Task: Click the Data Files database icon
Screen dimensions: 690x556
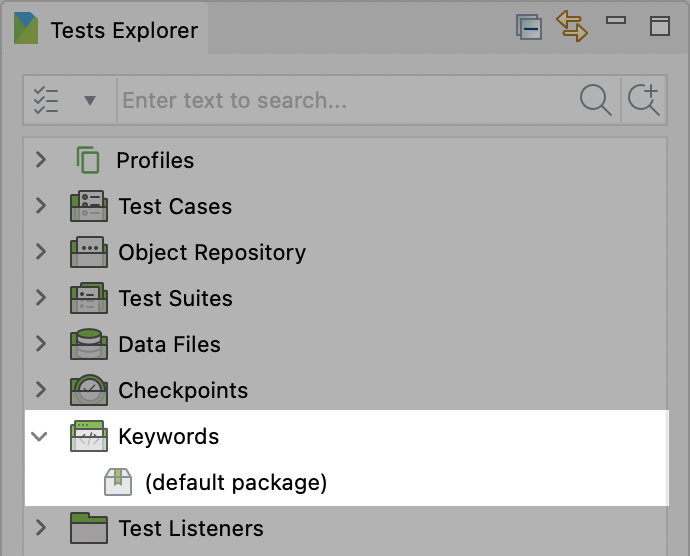Action: 89,345
